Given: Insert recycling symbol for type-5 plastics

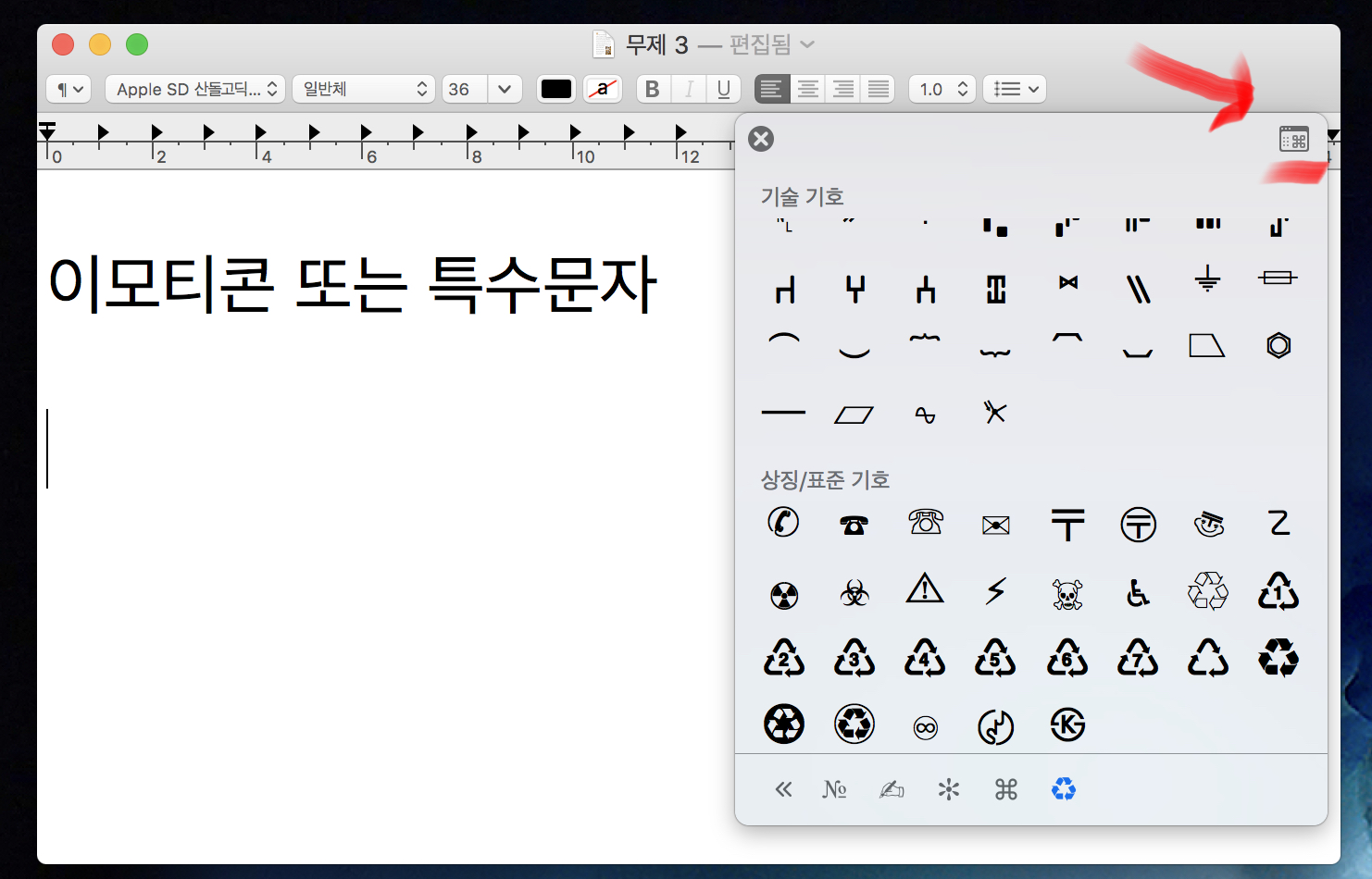Looking at the screenshot, I should [995, 658].
